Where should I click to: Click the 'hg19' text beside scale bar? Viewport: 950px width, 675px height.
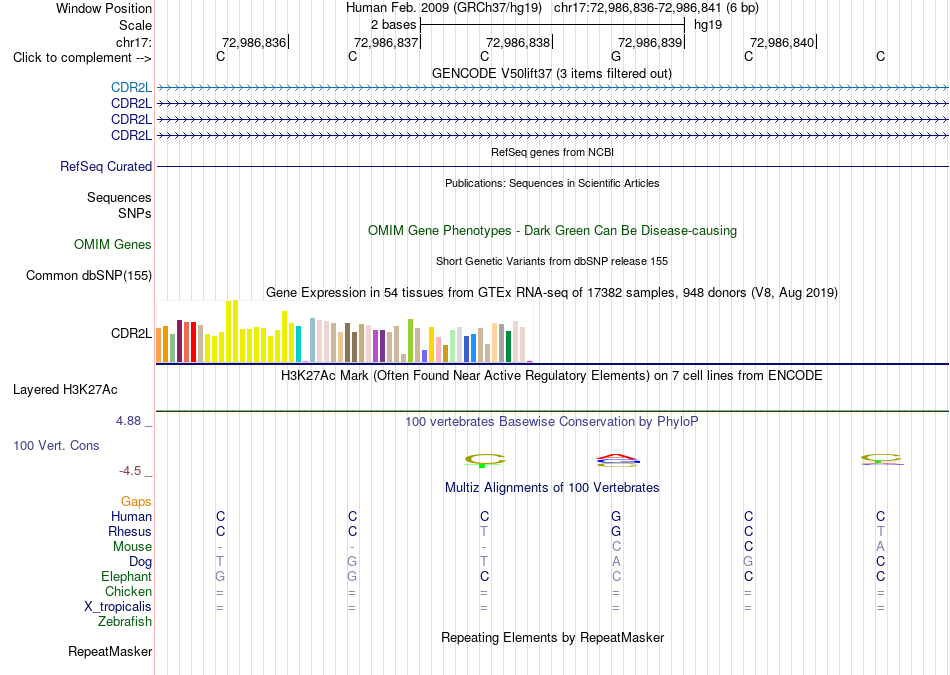coord(708,25)
